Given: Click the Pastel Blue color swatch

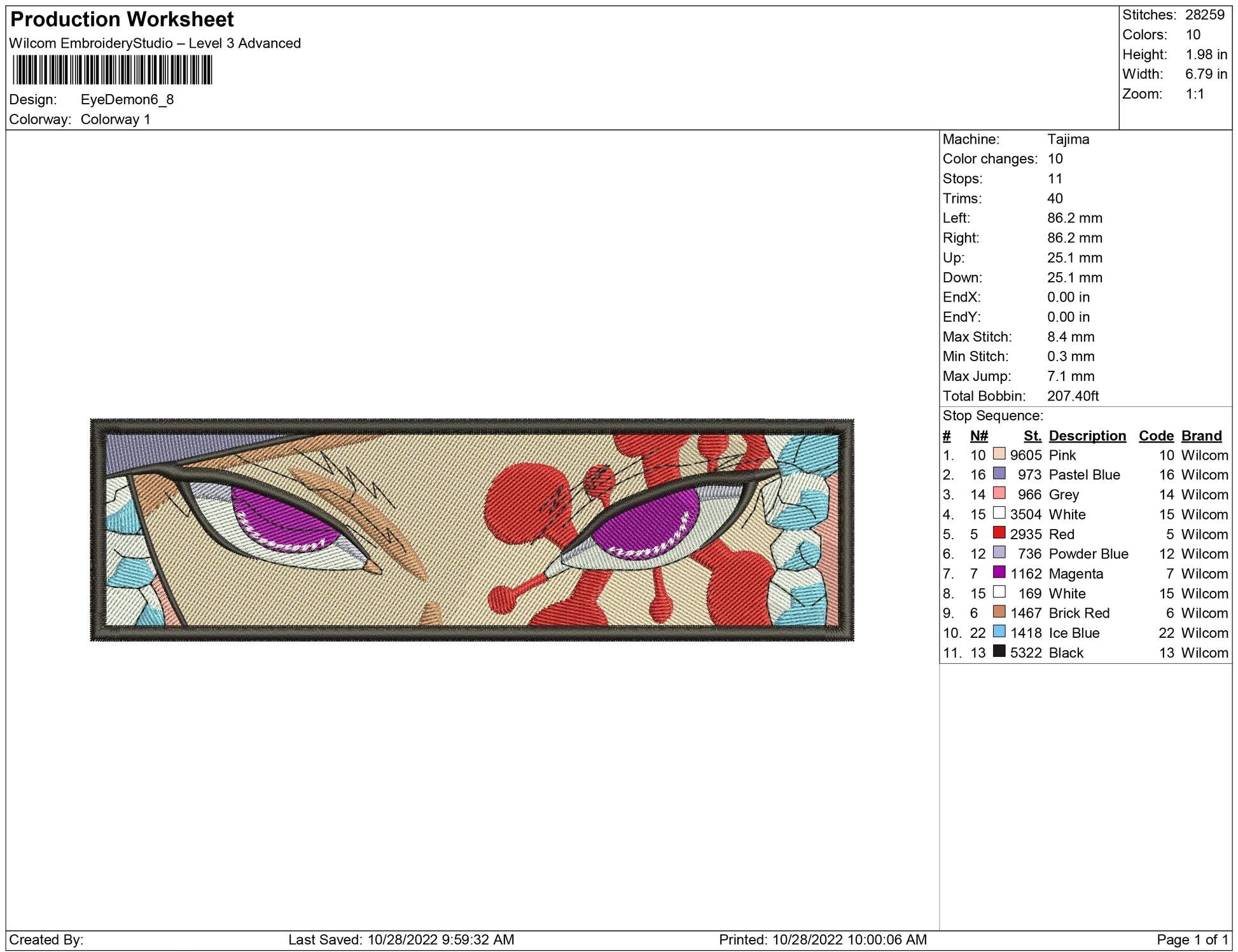Looking at the screenshot, I should (x=999, y=474).
